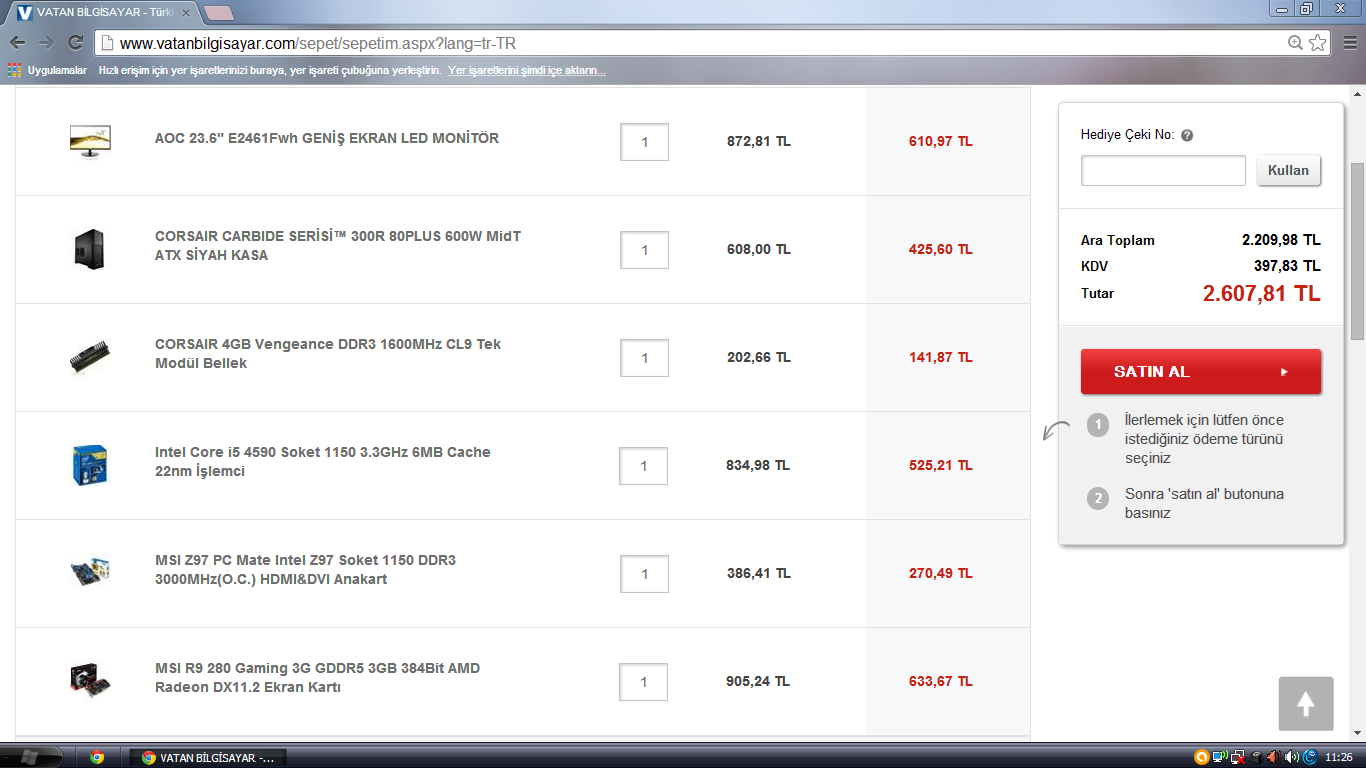Open the MSI Z97 motherboard thumbnail
This screenshot has width=1366, height=768.
pos(90,573)
